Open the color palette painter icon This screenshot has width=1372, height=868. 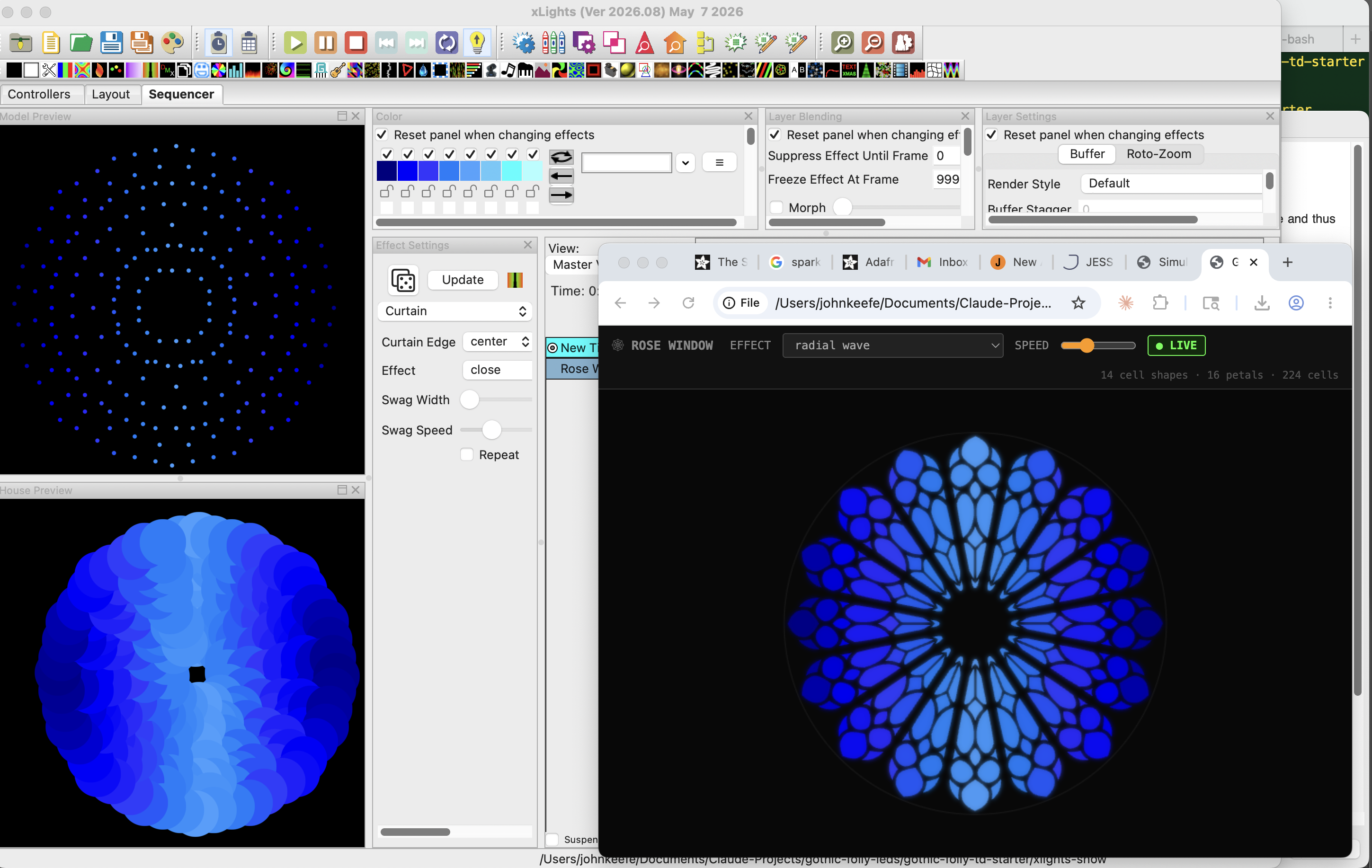pos(172,43)
